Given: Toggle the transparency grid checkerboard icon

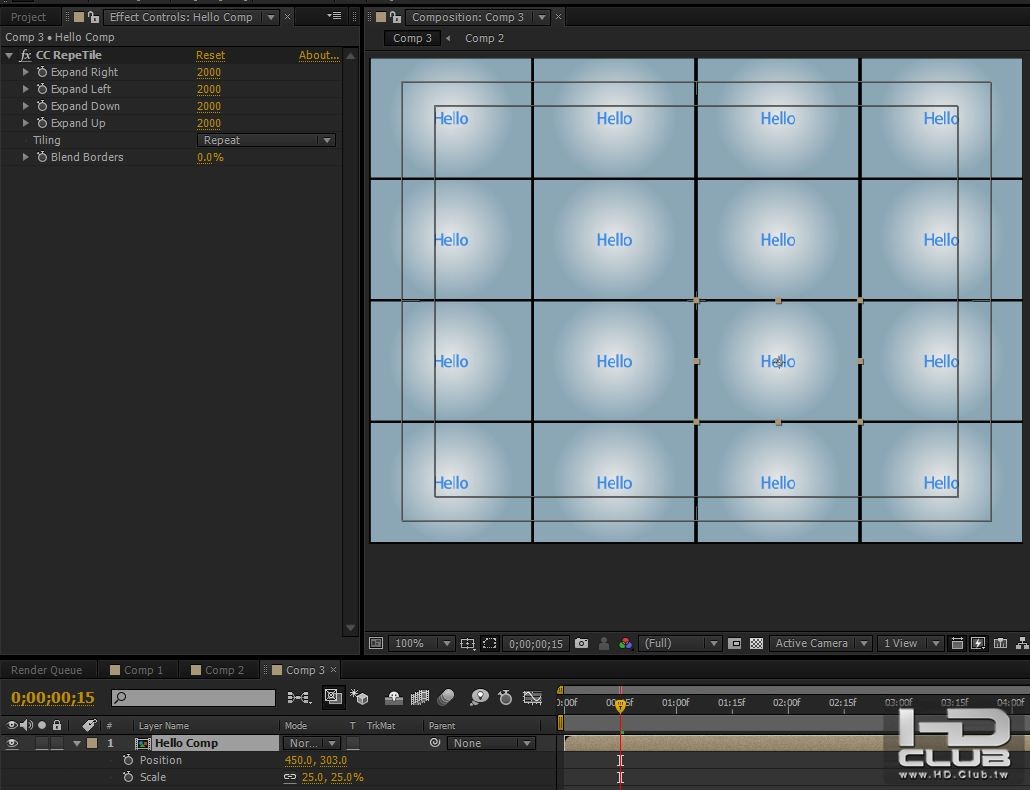Looking at the screenshot, I should click(756, 644).
